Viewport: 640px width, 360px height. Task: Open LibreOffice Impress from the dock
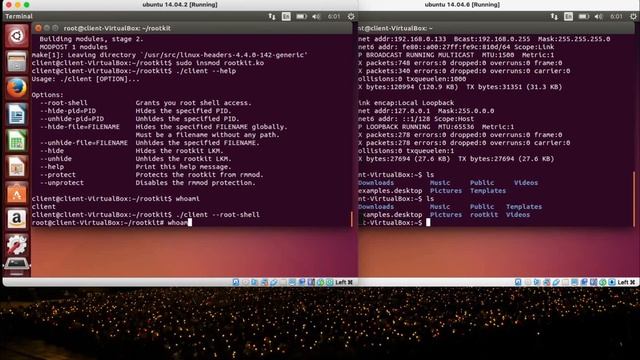coord(17,167)
